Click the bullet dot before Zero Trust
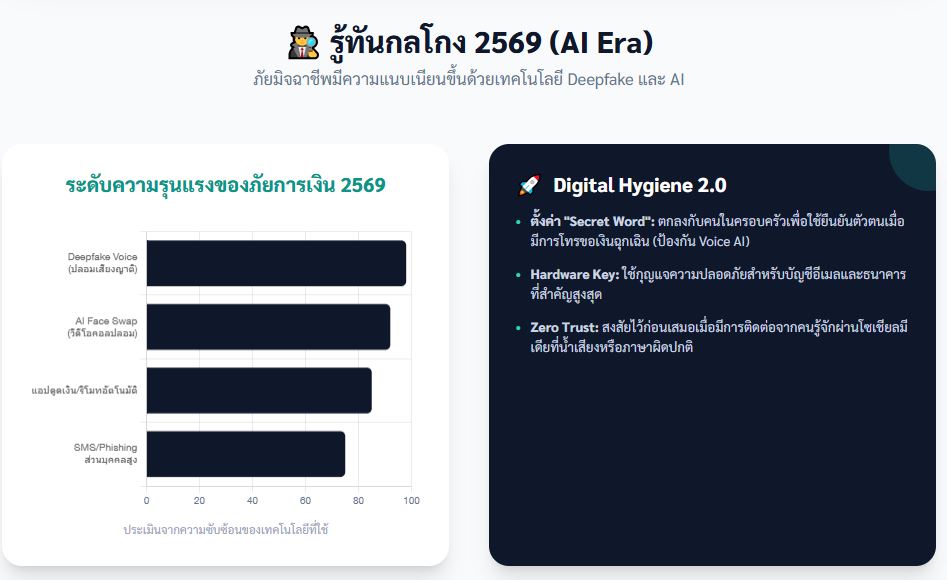947x580 pixels. coord(518,328)
